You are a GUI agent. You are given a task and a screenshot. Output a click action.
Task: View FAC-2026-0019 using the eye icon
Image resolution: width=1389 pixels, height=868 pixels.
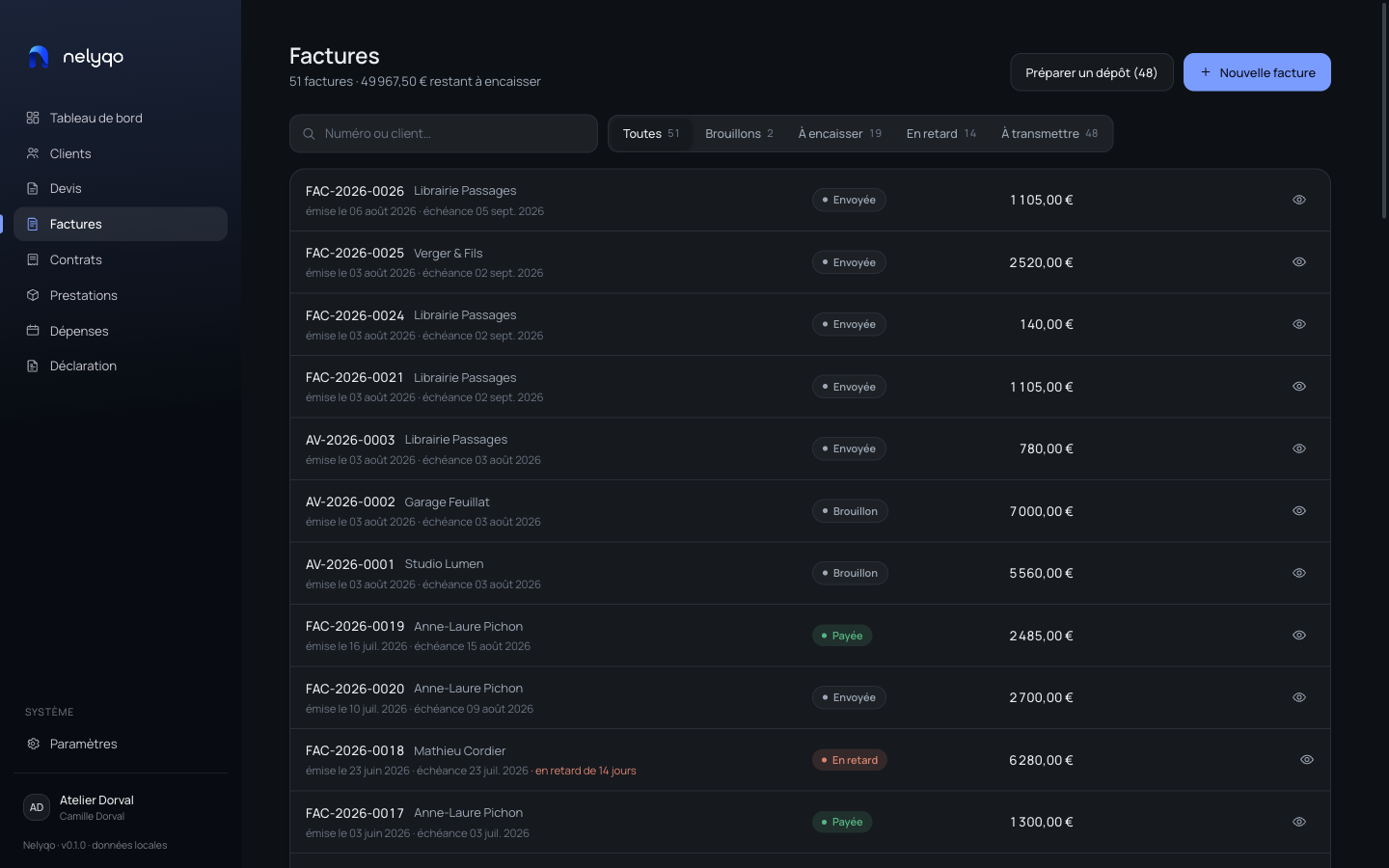1299,636
